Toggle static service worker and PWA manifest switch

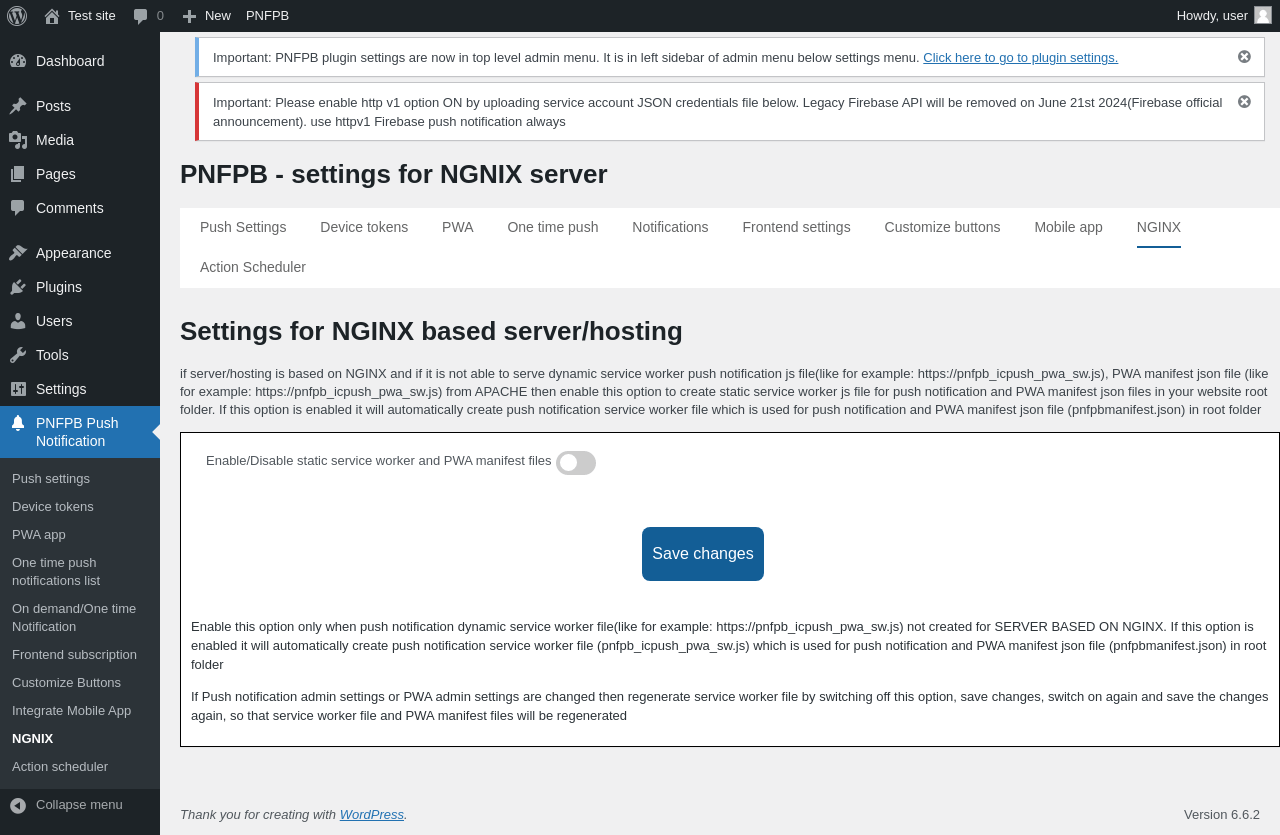tap(576, 463)
